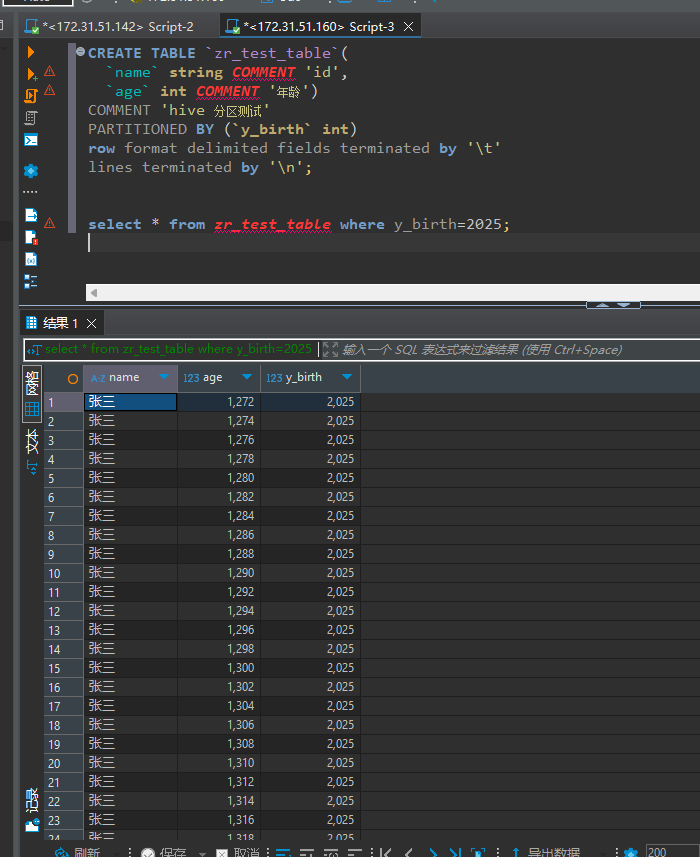The width and height of the screenshot is (700, 857).
Task: Collapse the CREATE TABLE code fold marker
Action: (78, 53)
